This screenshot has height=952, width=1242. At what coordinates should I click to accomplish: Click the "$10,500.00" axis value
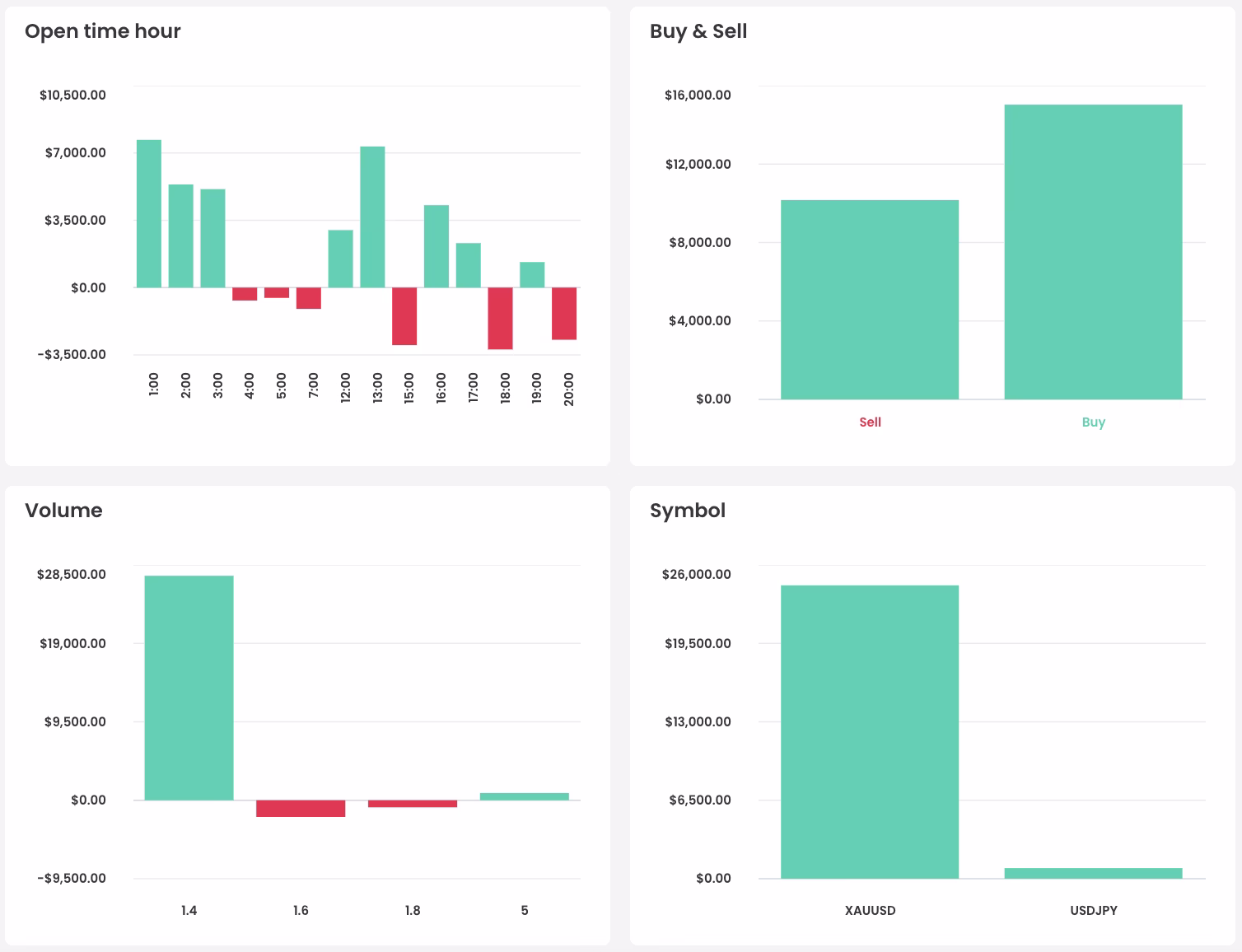click(x=72, y=95)
